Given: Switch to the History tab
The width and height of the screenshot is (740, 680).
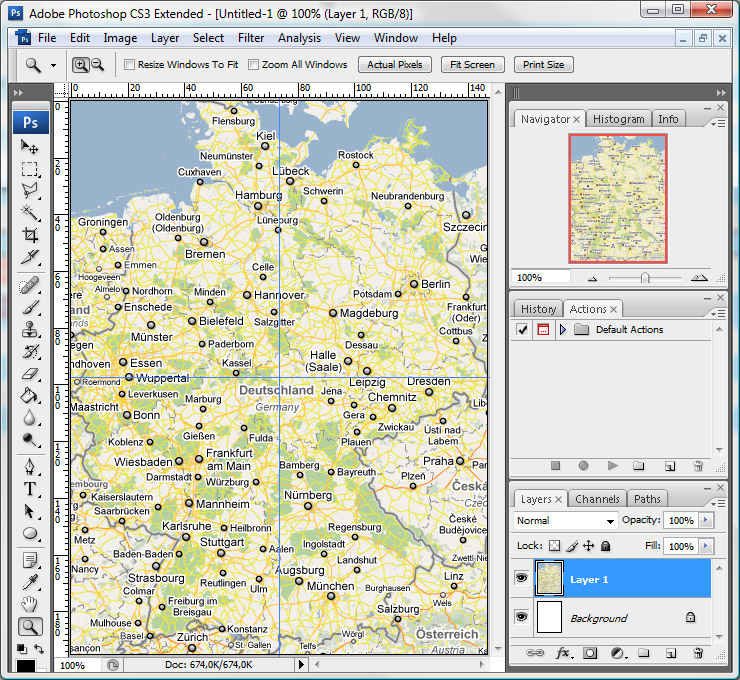Looking at the screenshot, I should pyautogui.click(x=538, y=309).
